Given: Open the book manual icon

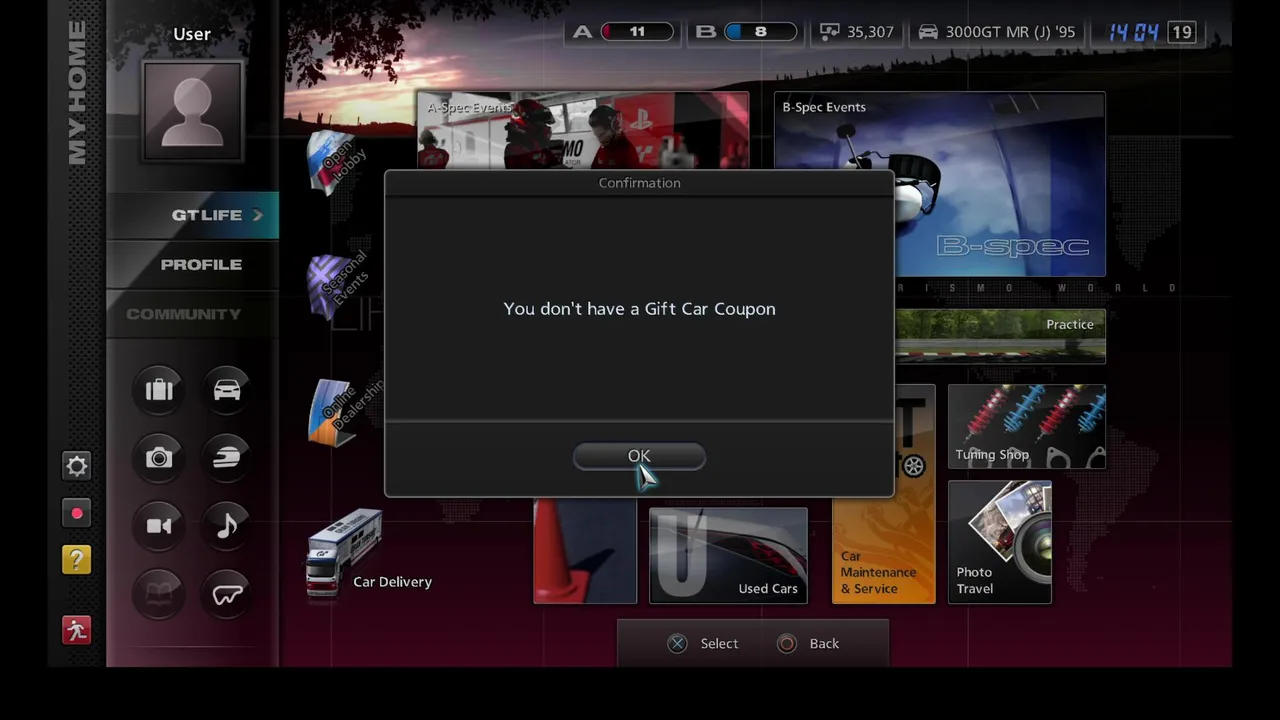Looking at the screenshot, I should click(159, 595).
